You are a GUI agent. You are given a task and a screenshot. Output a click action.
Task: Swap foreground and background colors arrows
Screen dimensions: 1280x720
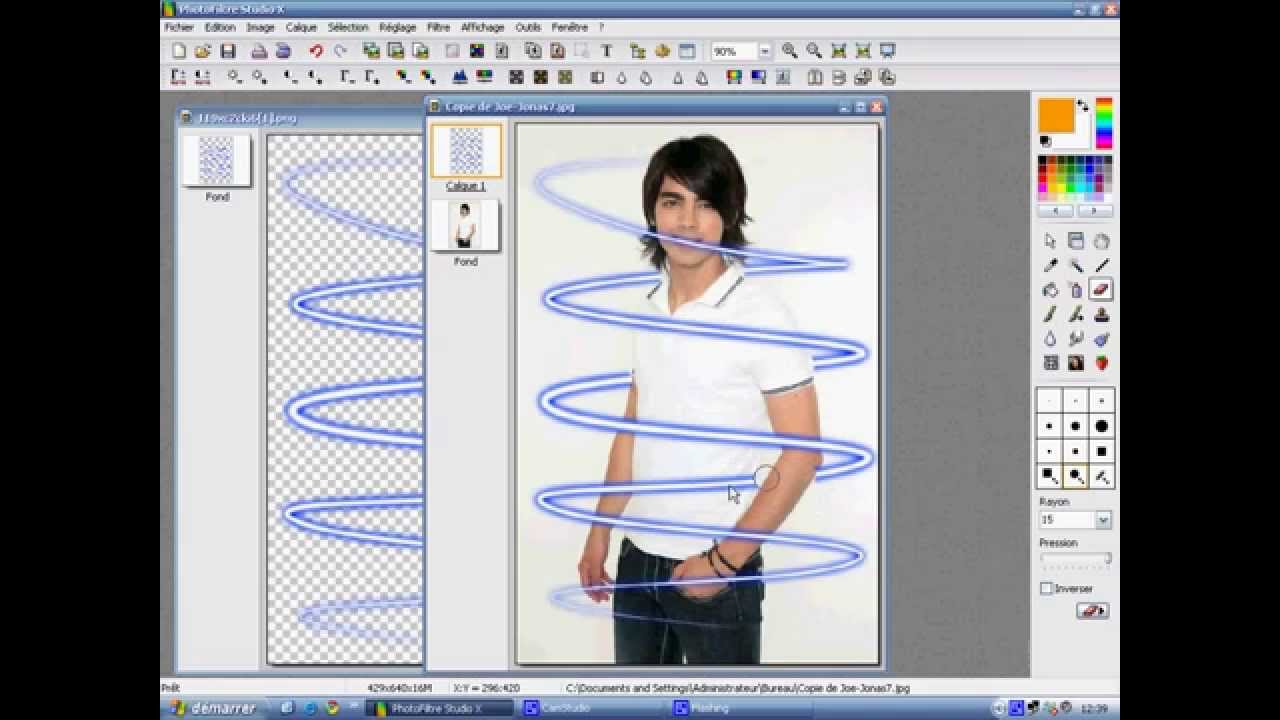pos(1083,106)
